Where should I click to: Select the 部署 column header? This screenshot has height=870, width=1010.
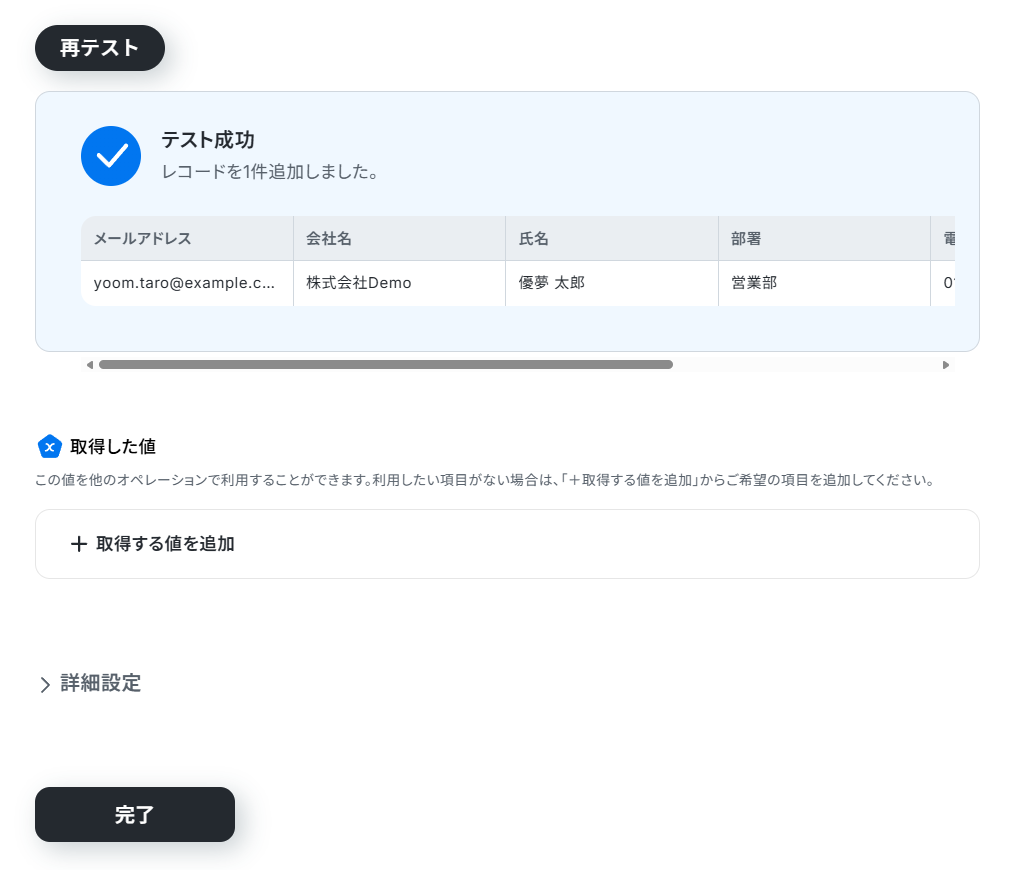point(824,239)
